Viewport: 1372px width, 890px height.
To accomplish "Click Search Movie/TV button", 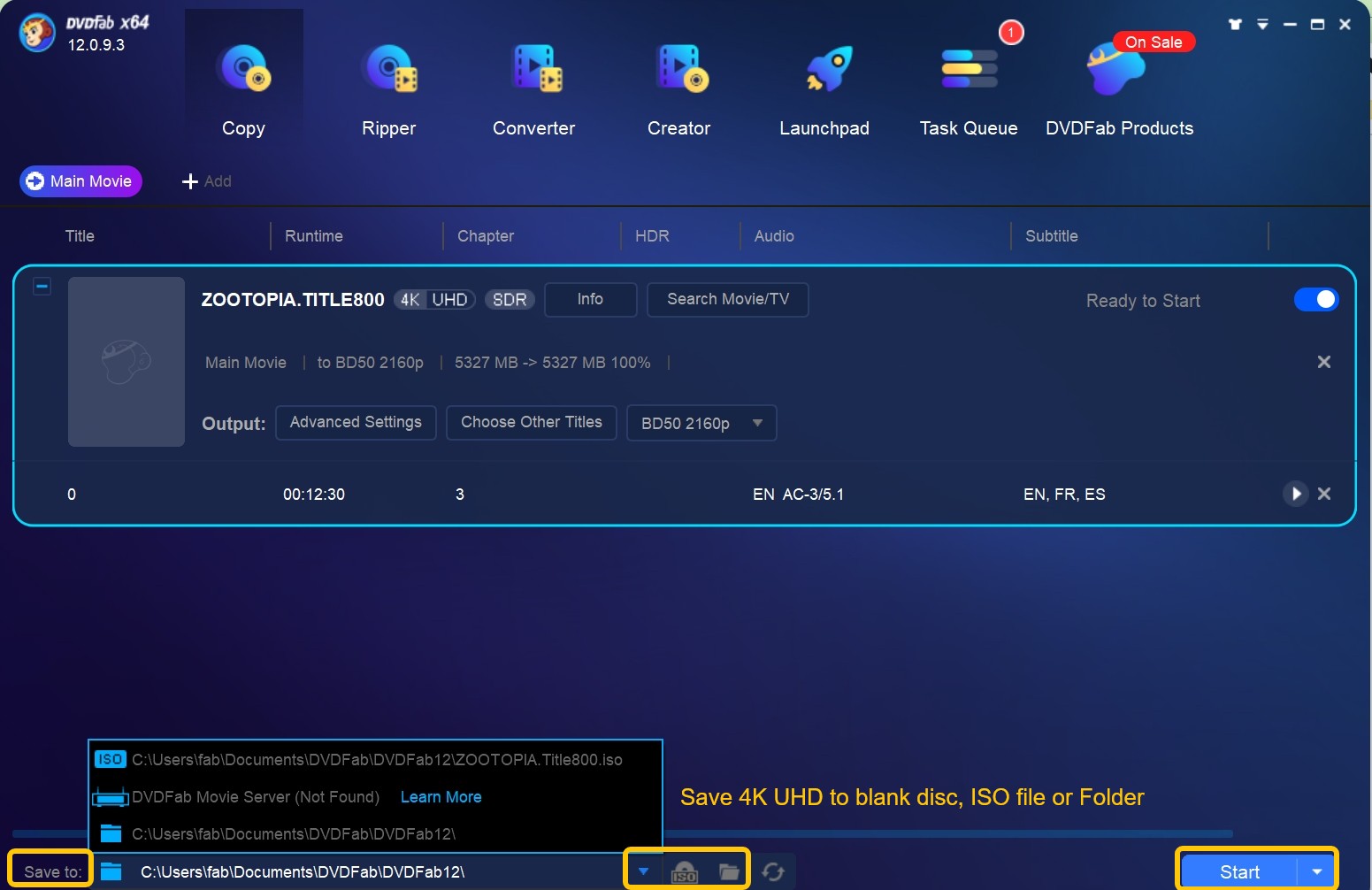I will coord(727,299).
